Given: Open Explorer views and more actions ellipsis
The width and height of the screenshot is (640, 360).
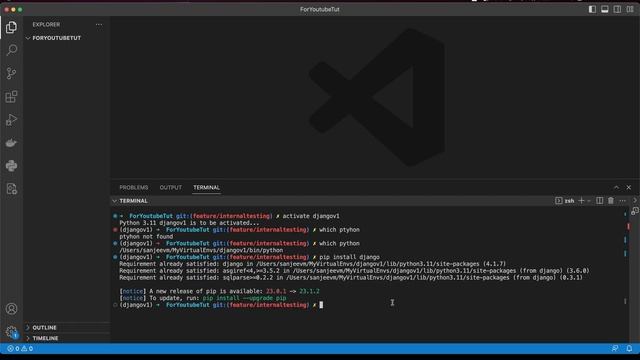Looking at the screenshot, I should (99, 24).
